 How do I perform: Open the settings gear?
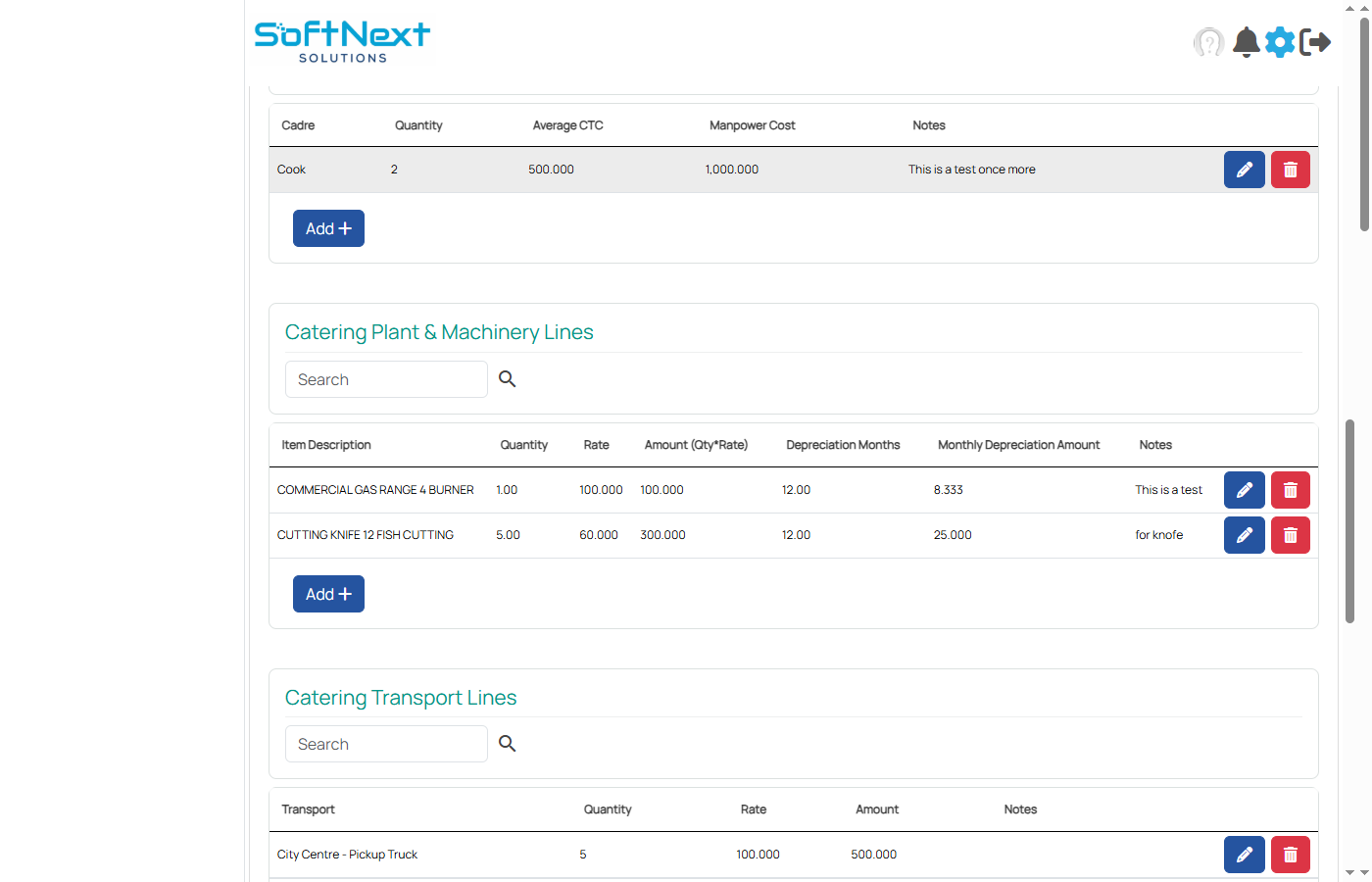point(1280,42)
